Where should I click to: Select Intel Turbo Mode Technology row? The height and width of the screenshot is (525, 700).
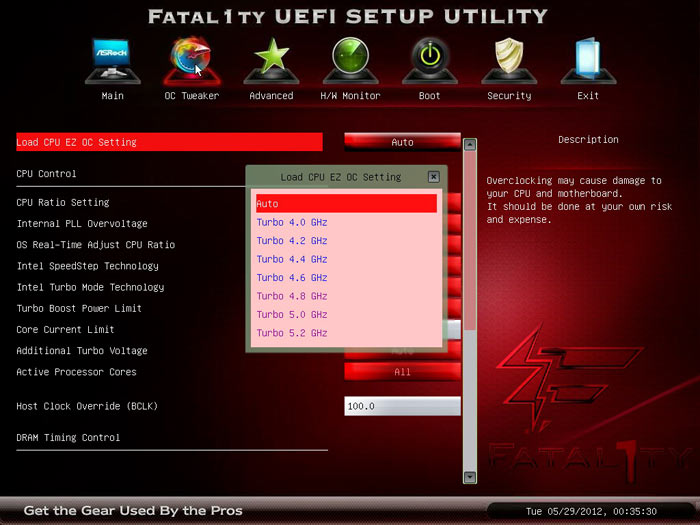click(90, 287)
